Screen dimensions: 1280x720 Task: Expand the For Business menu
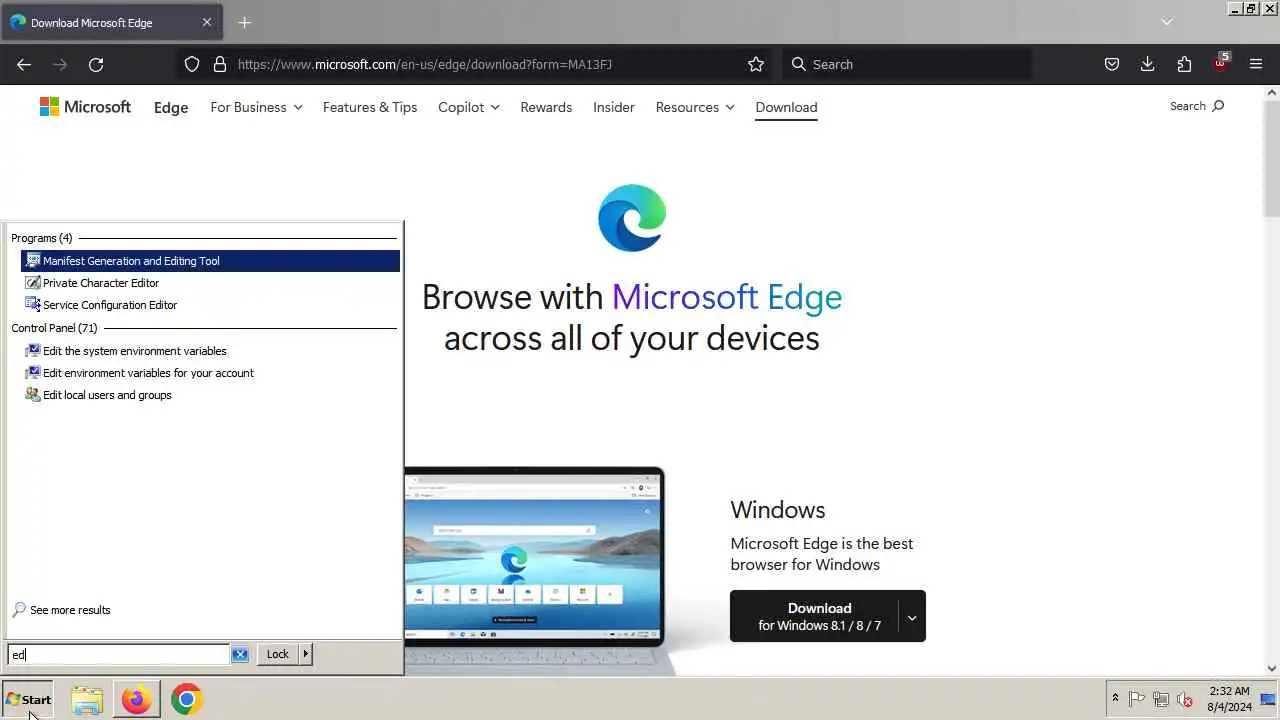click(256, 107)
